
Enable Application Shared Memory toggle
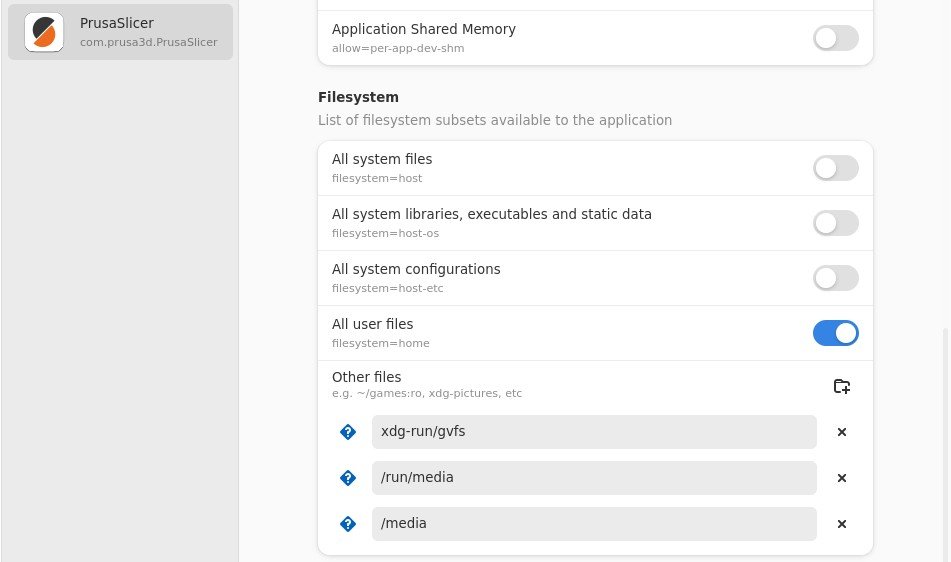(835, 38)
